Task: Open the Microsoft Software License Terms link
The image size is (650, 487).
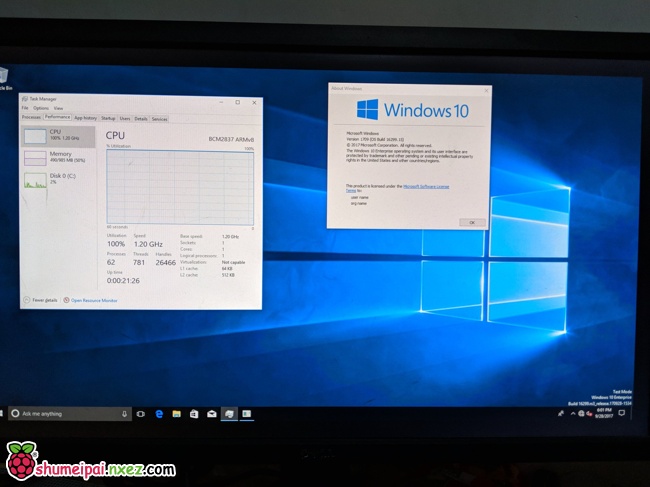Action: tap(426, 187)
